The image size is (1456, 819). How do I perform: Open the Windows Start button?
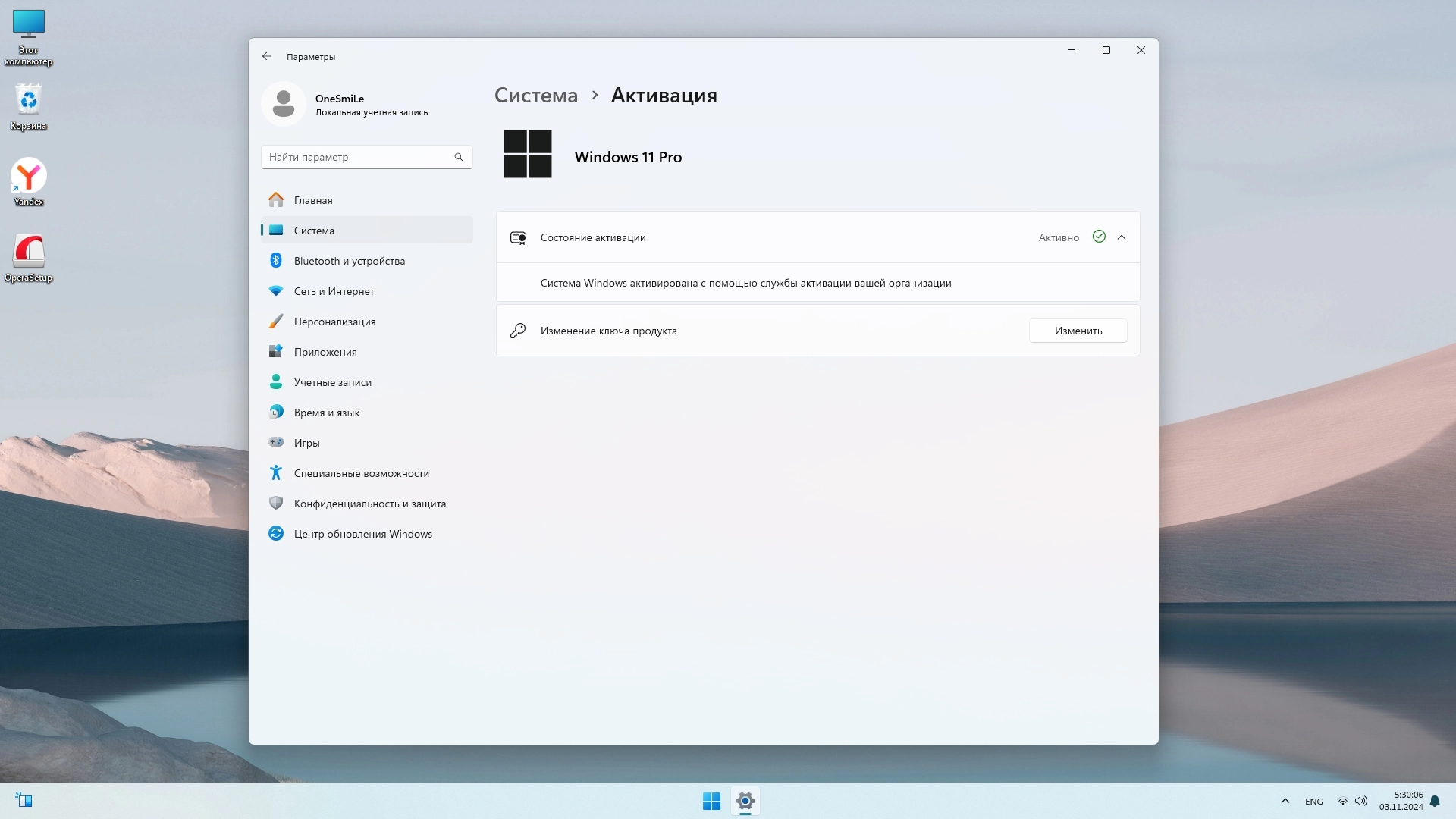click(711, 801)
